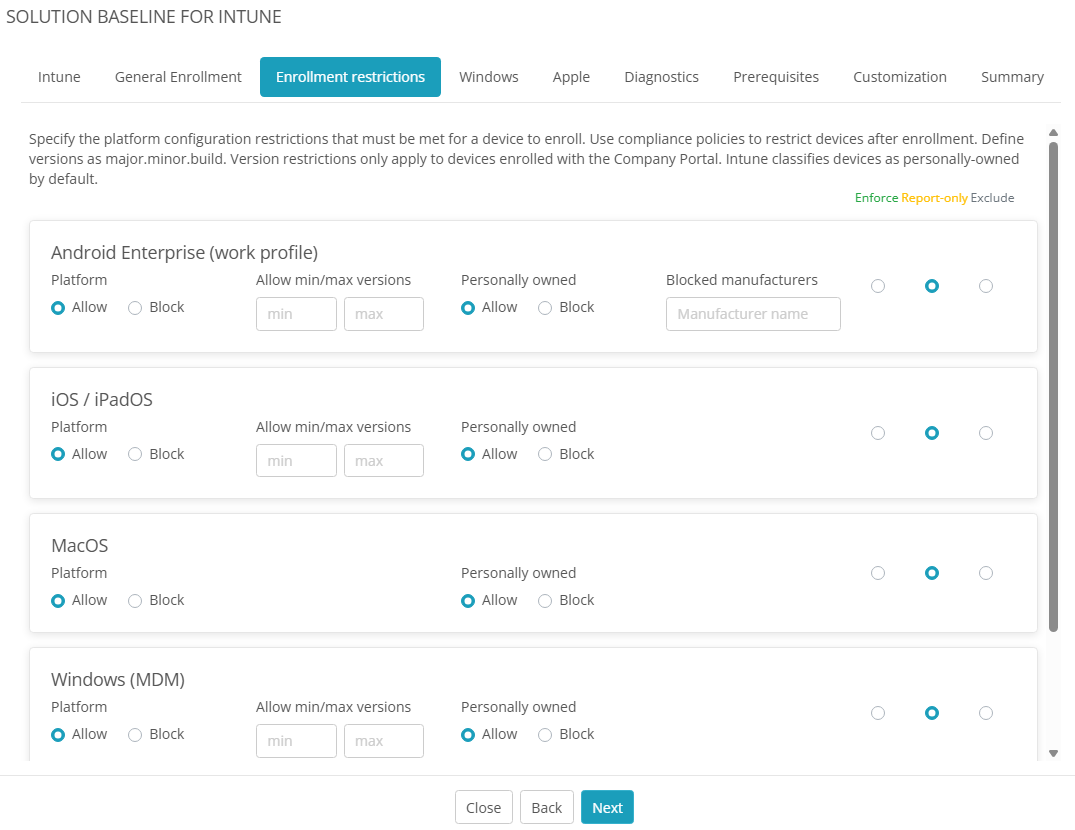1075x830 pixels.
Task: Choose Exclude mode for MacOS
Action: (x=986, y=573)
